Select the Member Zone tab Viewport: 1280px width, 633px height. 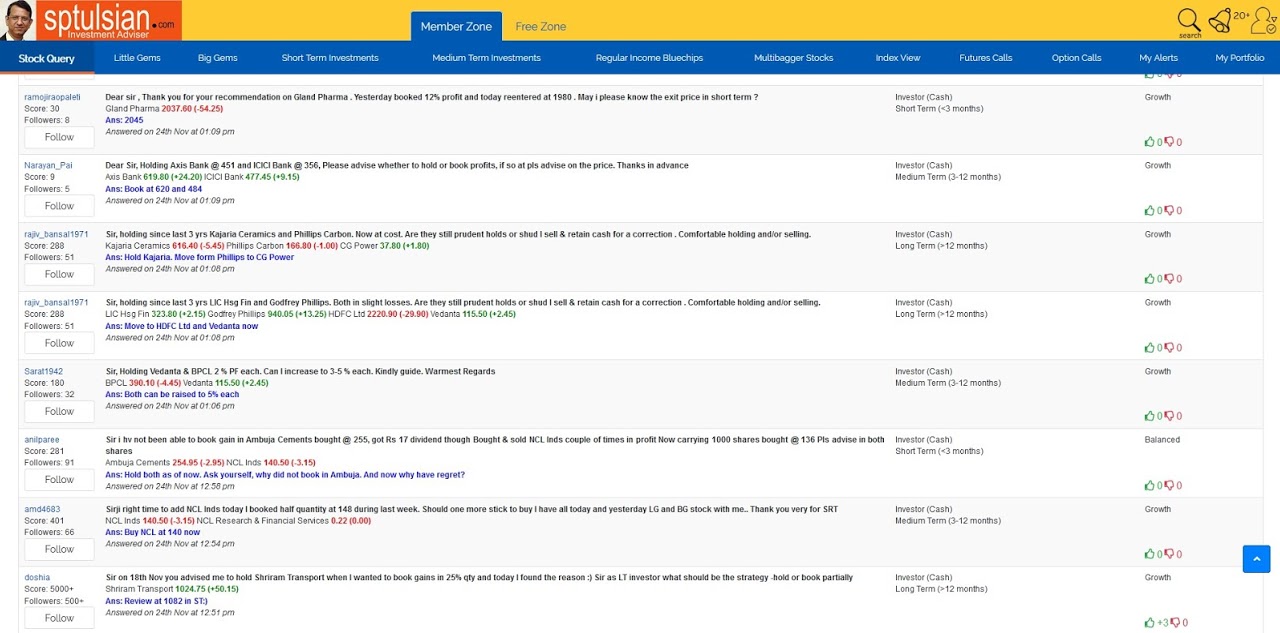(456, 27)
